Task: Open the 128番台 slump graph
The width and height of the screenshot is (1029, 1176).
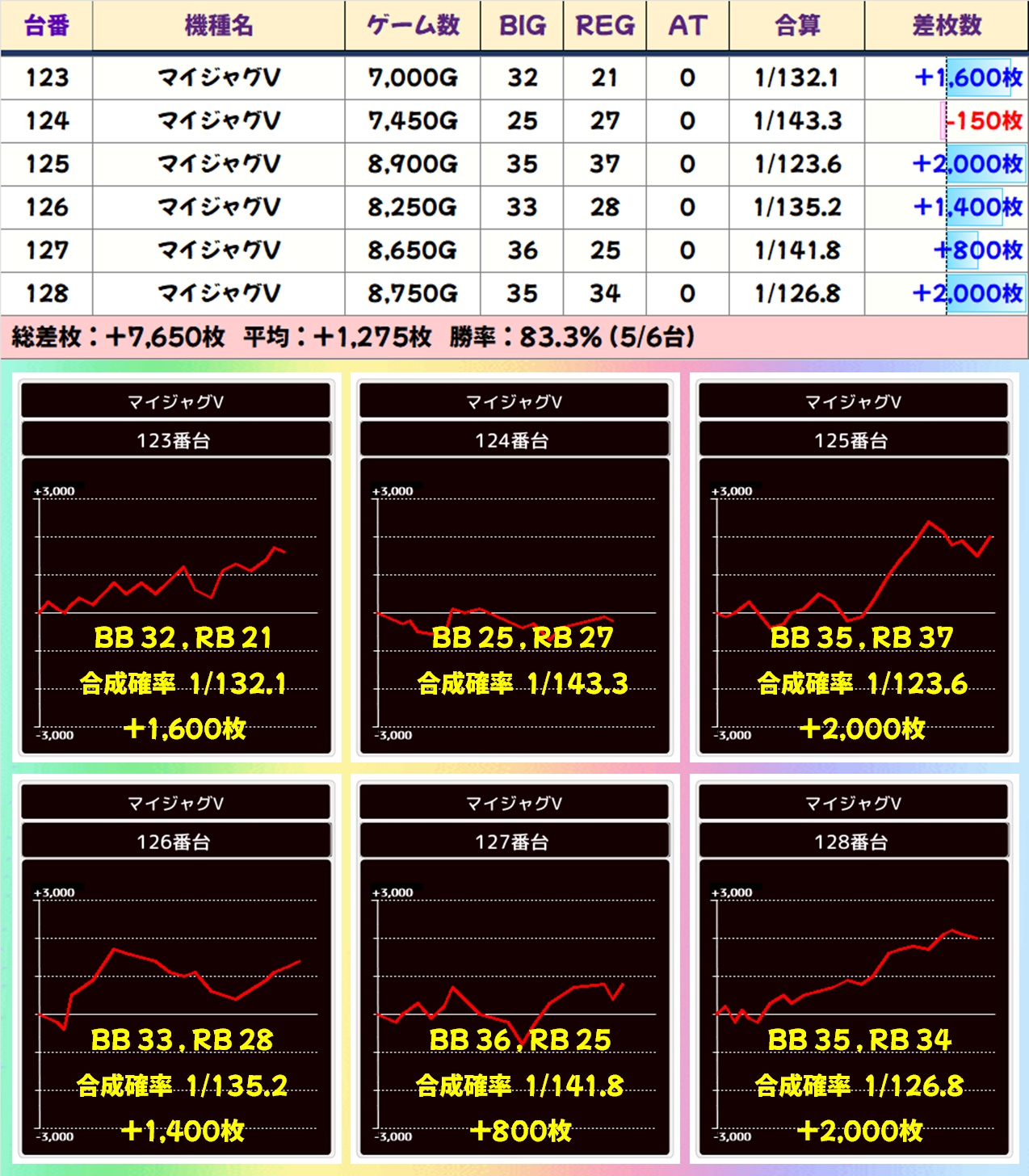Action: click(x=854, y=1007)
